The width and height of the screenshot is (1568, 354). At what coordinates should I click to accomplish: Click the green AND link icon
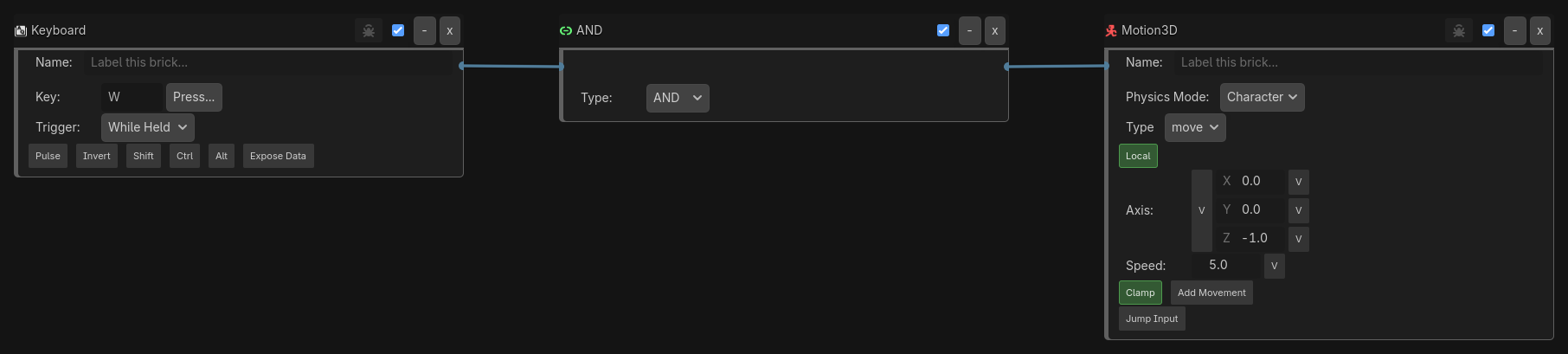tap(566, 30)
